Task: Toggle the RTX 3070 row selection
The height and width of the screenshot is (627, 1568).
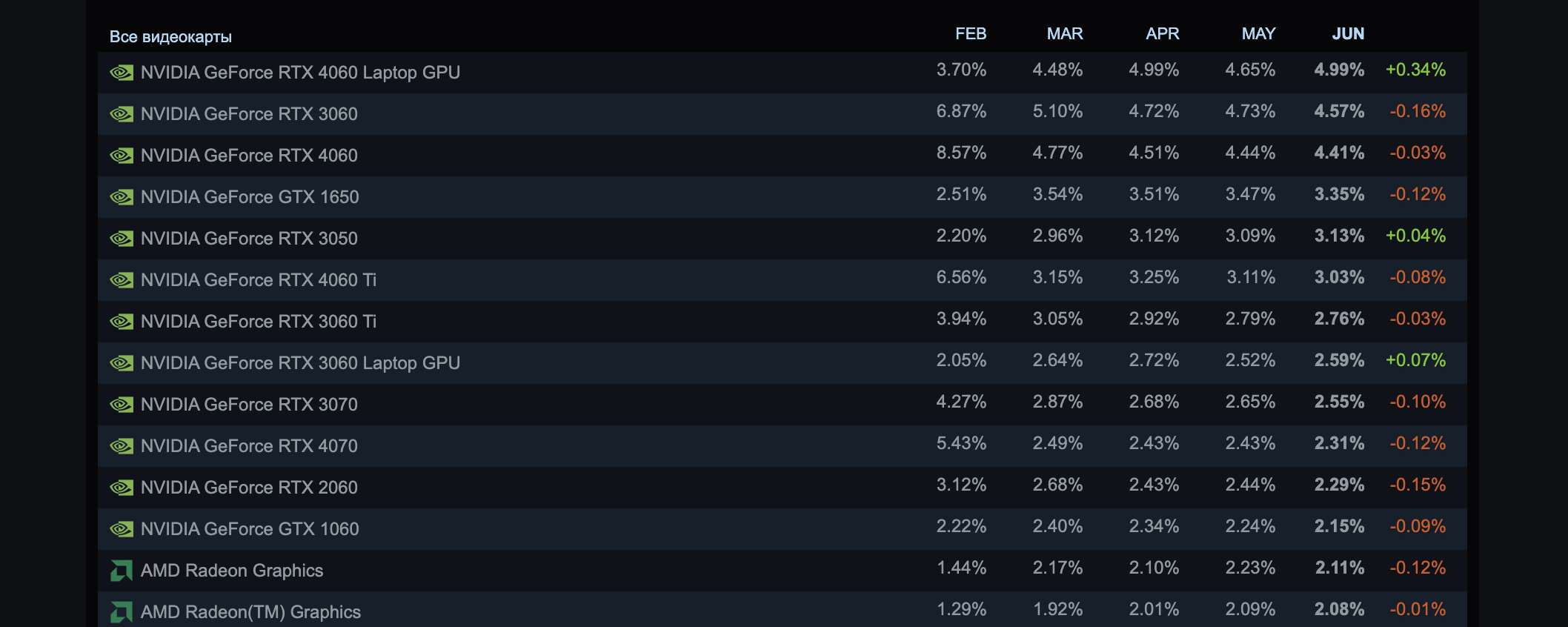Action: click(248, 404)
